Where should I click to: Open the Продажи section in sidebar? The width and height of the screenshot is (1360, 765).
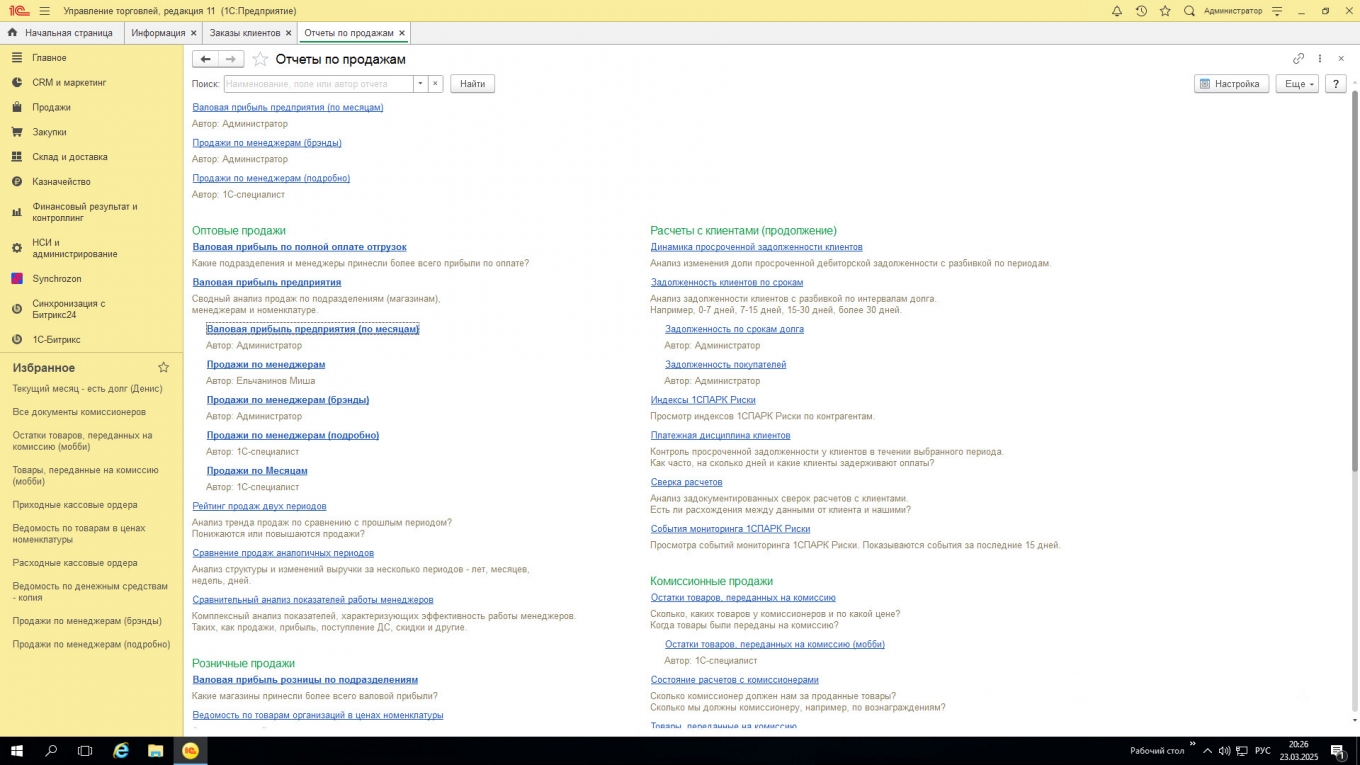click(x=51, y=107)
